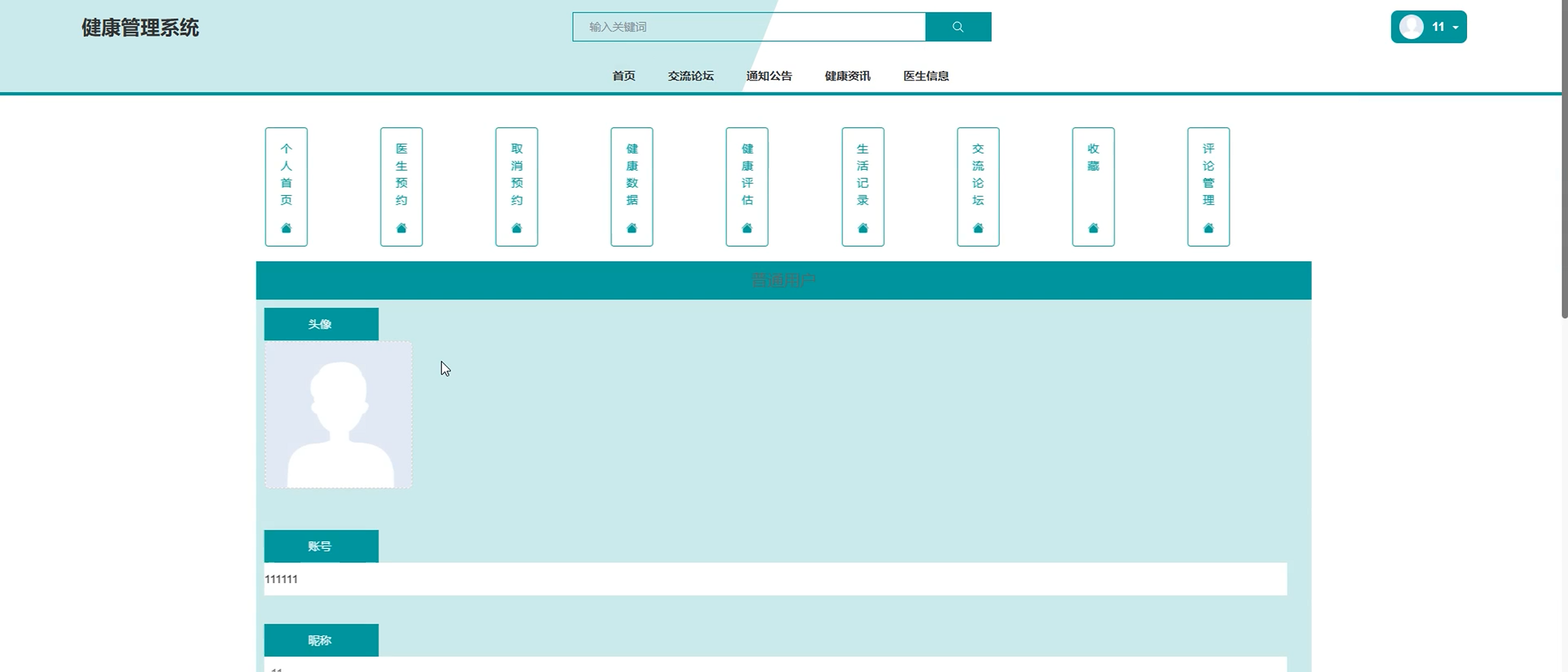Click the 交流论坛 top navigation link
This screenshot has height=672, width=1568.
pos(690,76)
